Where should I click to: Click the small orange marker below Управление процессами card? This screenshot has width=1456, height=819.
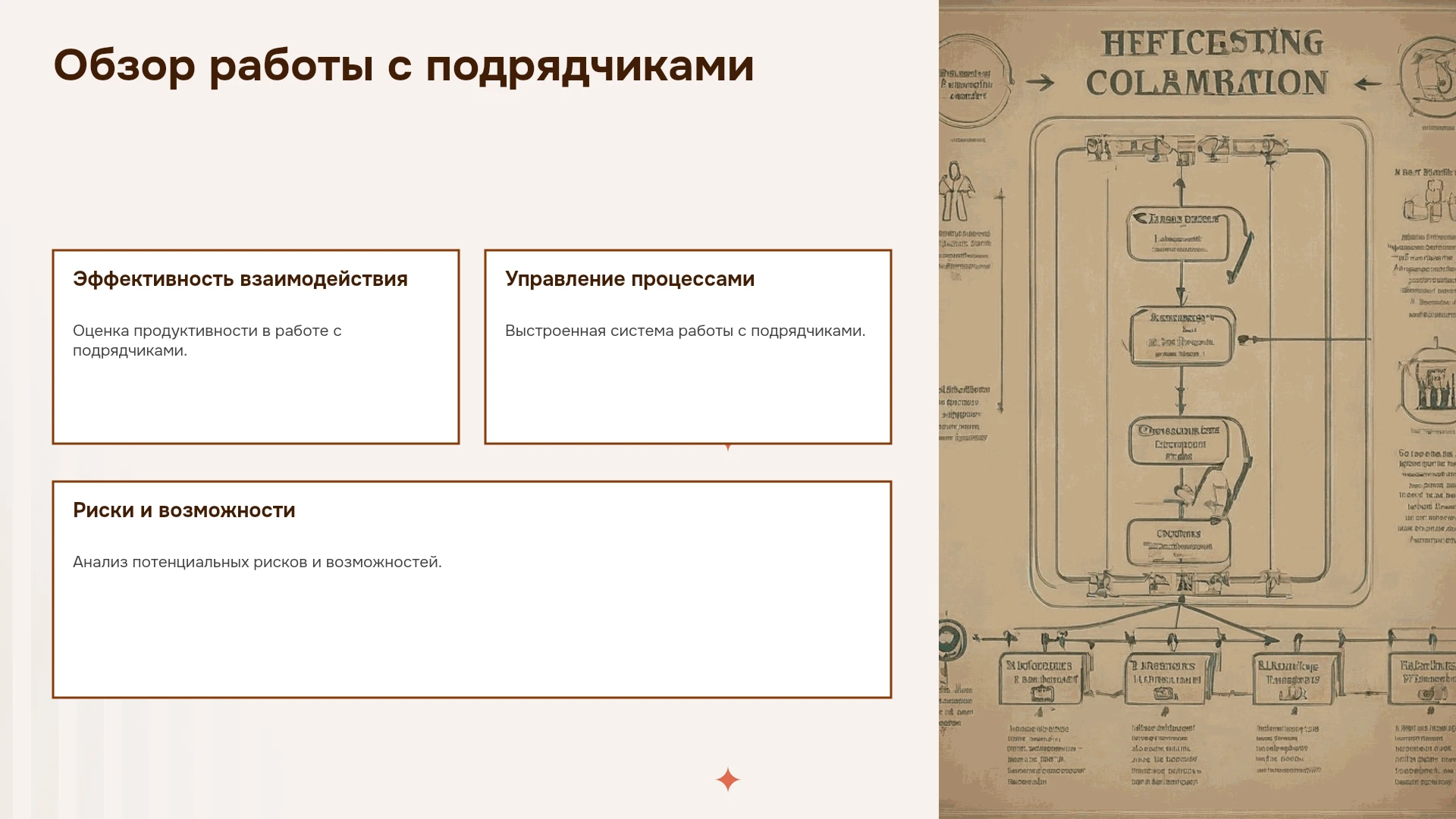(x=728, y=447)
